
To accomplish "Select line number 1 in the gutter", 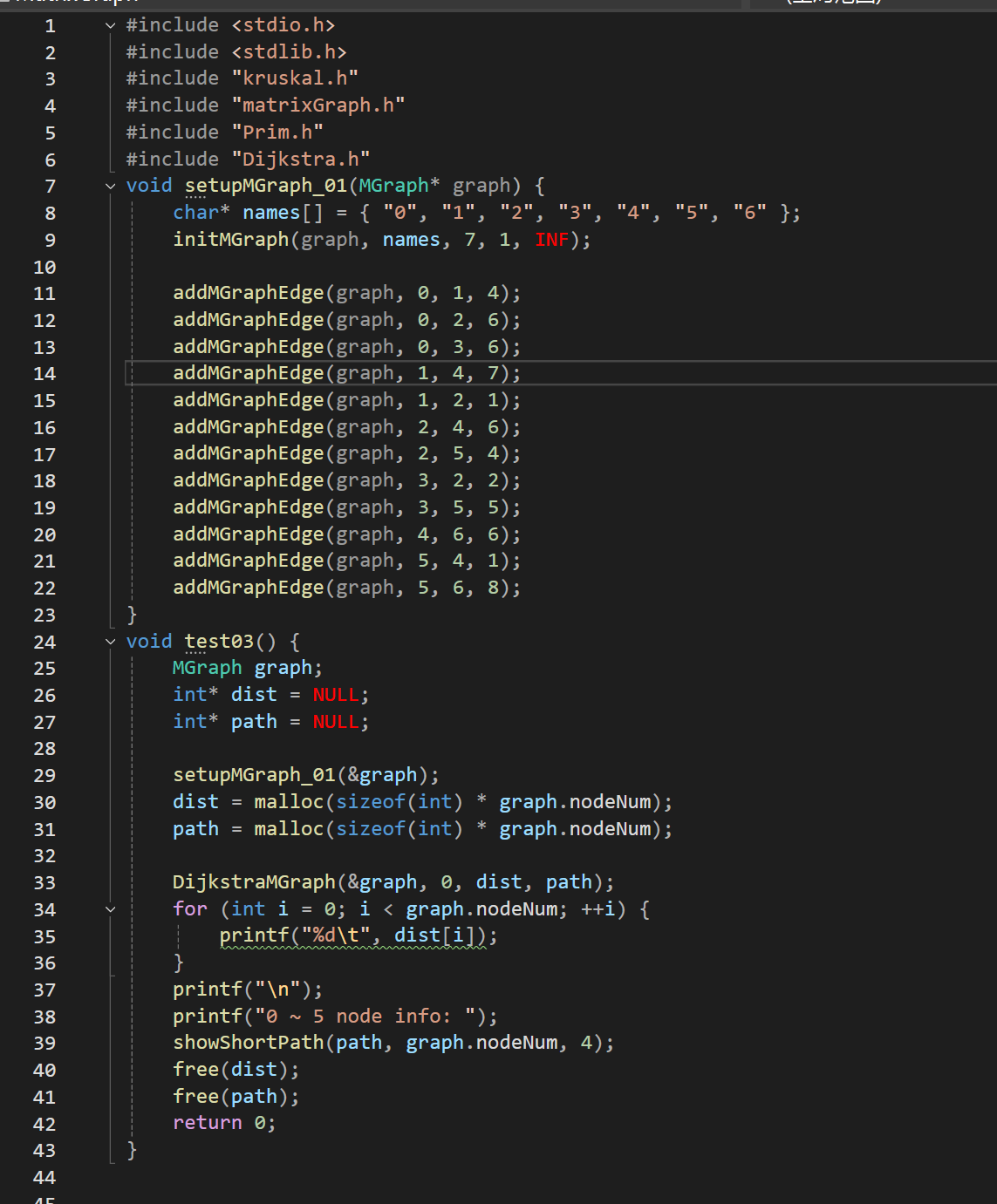I will pos(50,26).
